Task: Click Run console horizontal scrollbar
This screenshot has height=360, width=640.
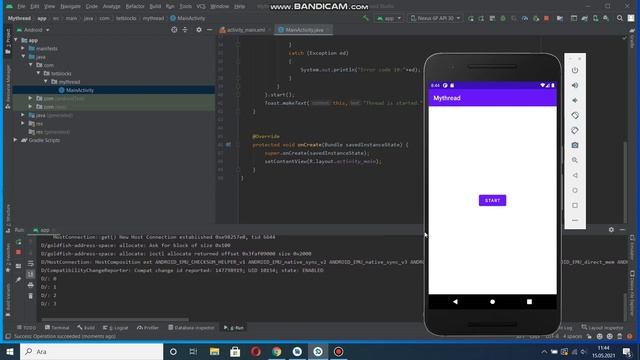Action: pos(115,320)
